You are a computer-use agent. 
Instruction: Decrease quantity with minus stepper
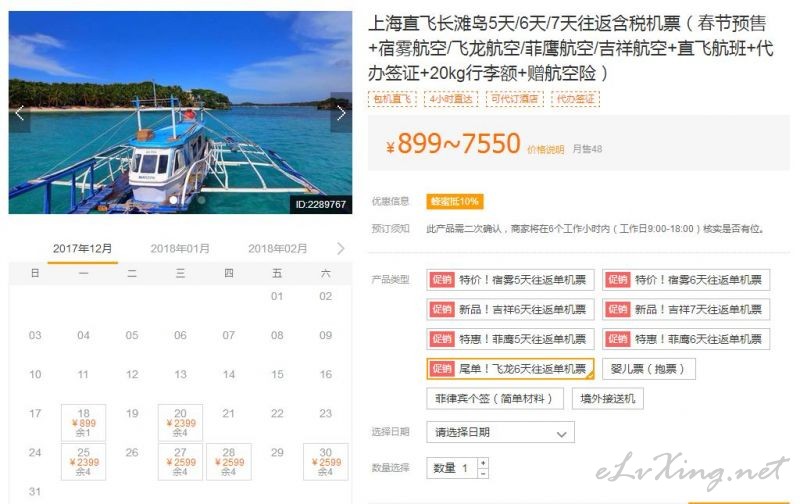pos(483,473)
